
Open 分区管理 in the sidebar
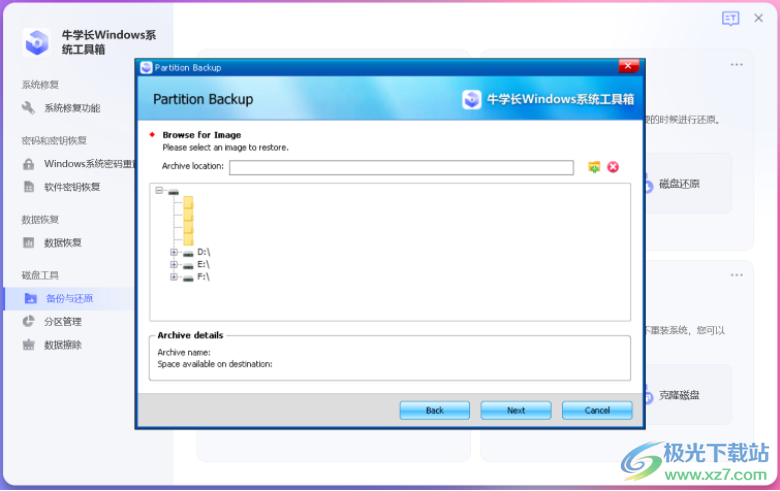63,322
